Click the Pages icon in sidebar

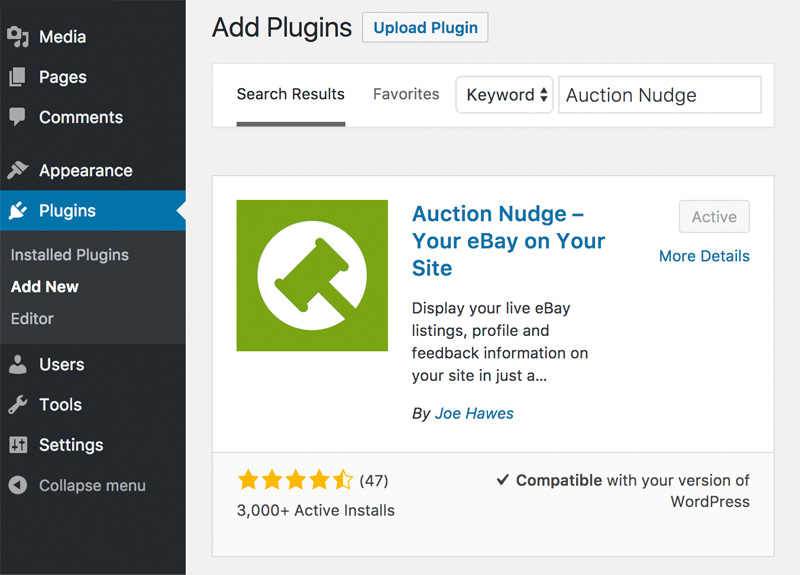17,77
